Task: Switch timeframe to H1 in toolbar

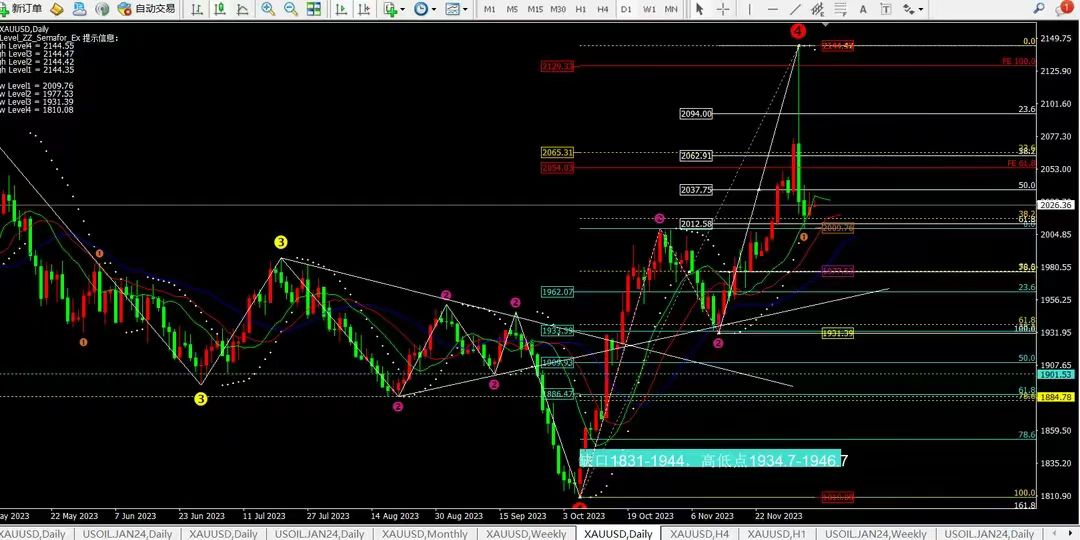Action: point(581,9)
